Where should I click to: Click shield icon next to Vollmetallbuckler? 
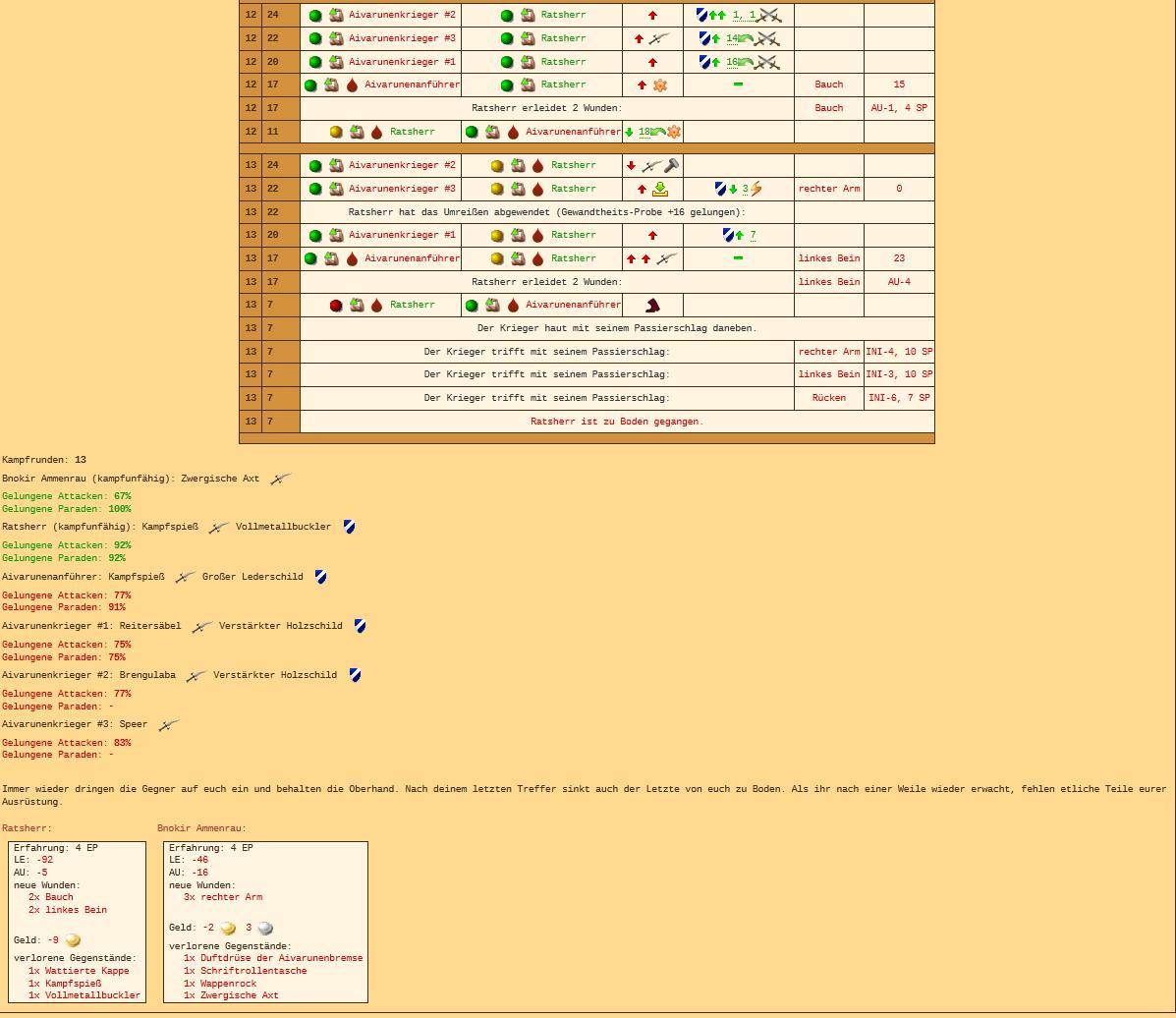[349, 528]
